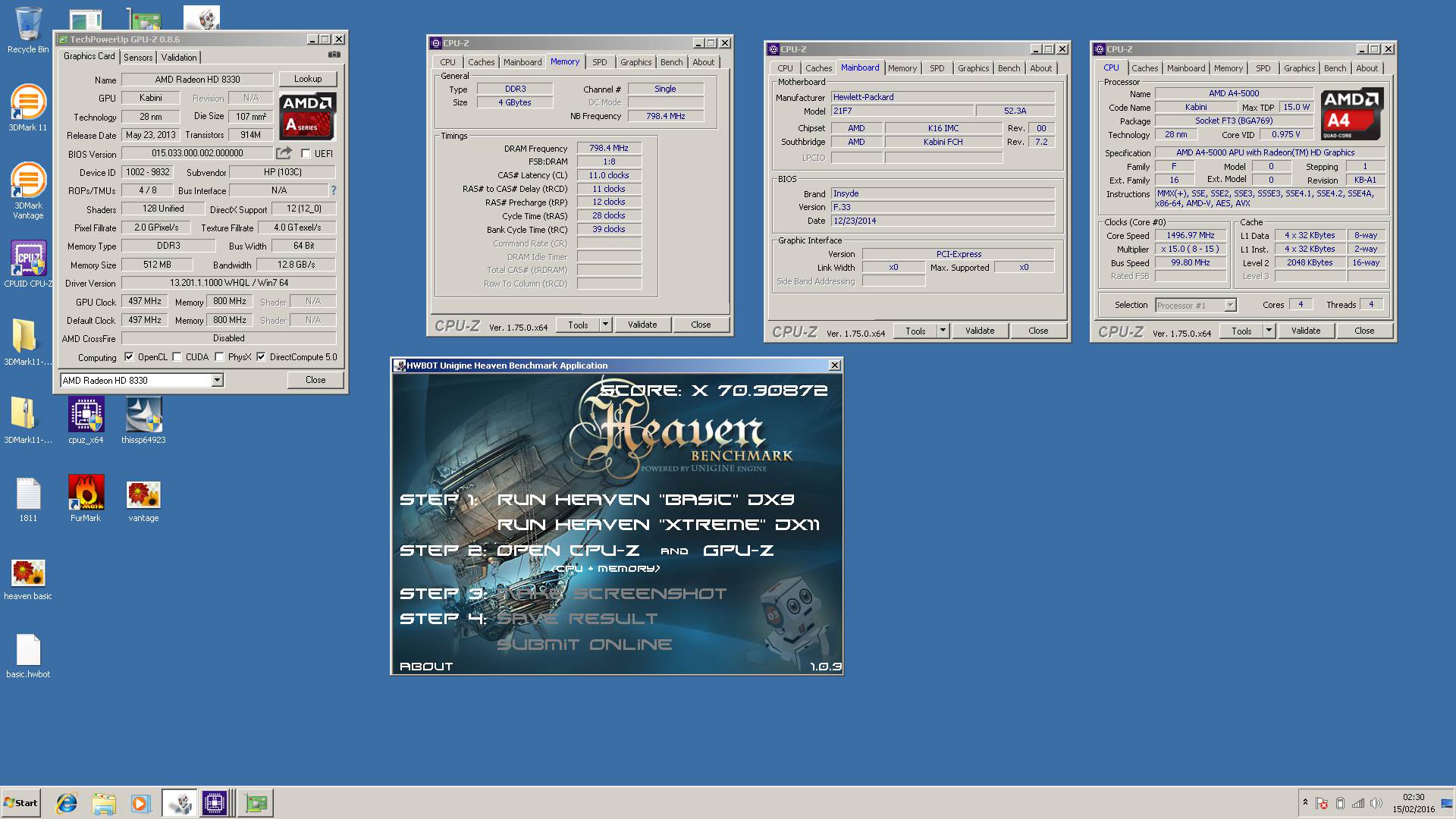This screenshot has height=819, width=1456.
Task: Open Graphics tab in Memory CPU-Z window
Action: [635, 62]
